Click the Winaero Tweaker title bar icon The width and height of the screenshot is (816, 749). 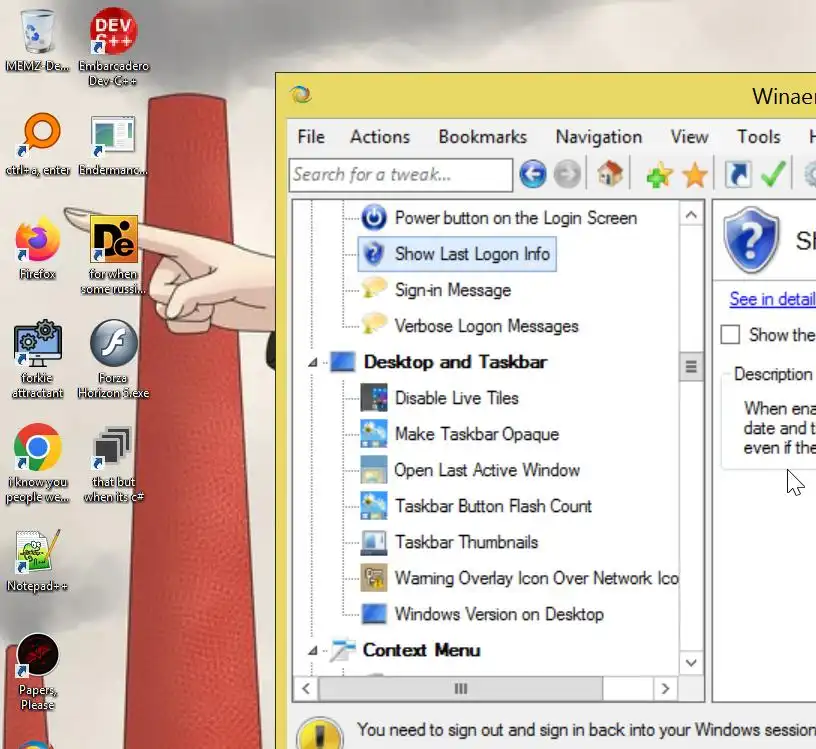tap(301, 95)
